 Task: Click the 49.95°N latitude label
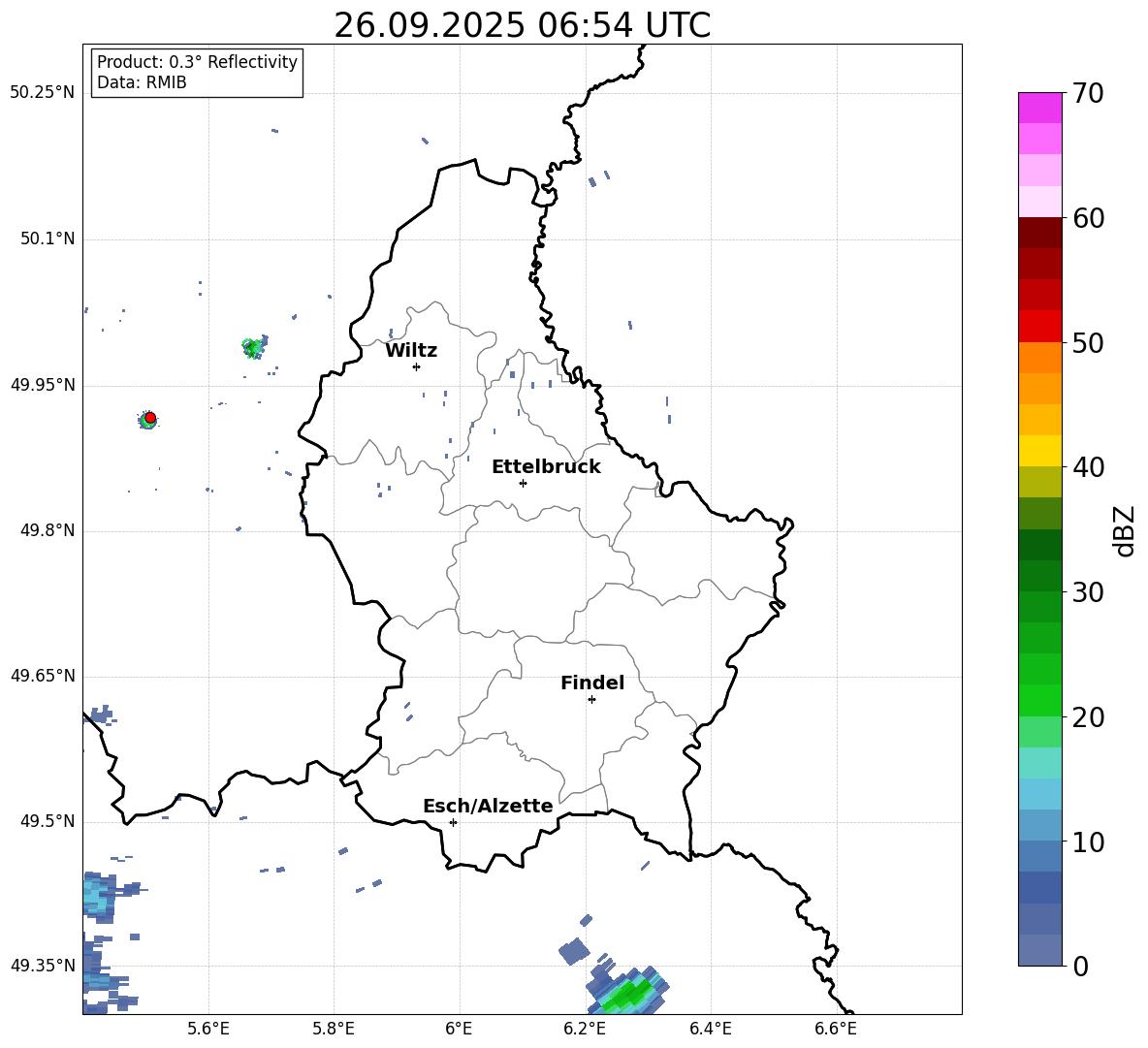point(43,386)
